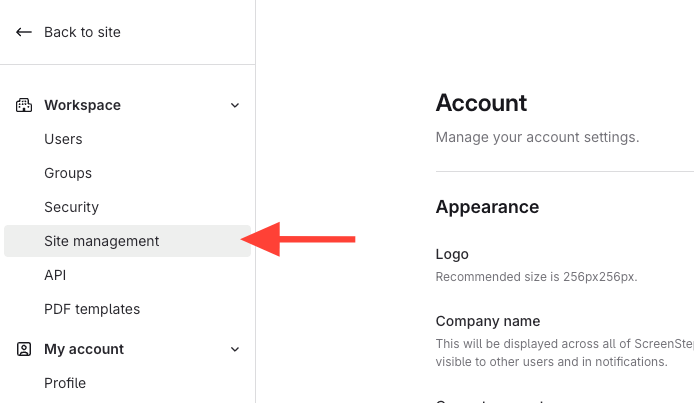Screen dimensions: 694x403
Task: Open the API settings page
Action: [55, 275]
